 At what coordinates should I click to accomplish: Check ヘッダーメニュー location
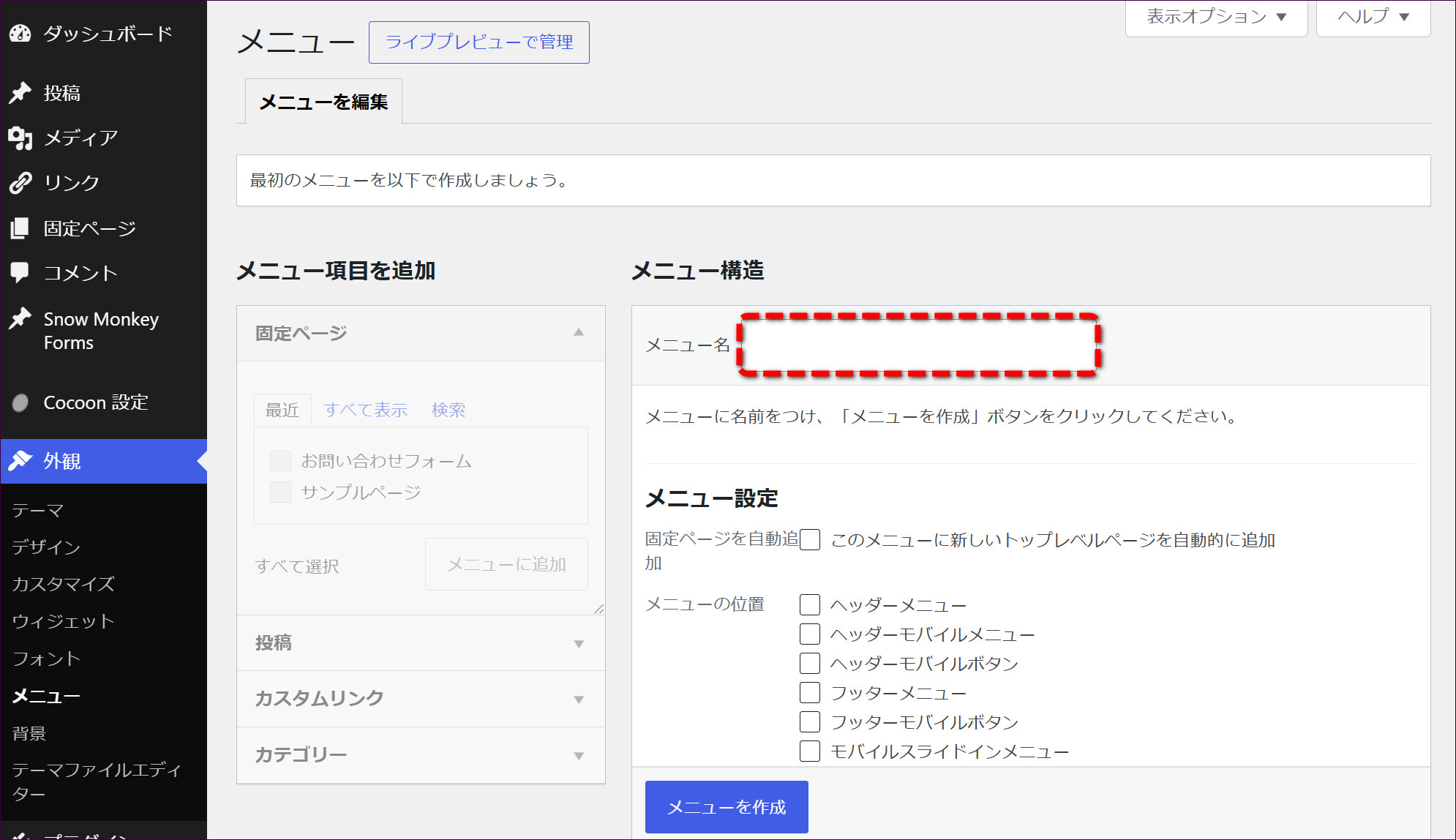point(810,605)
